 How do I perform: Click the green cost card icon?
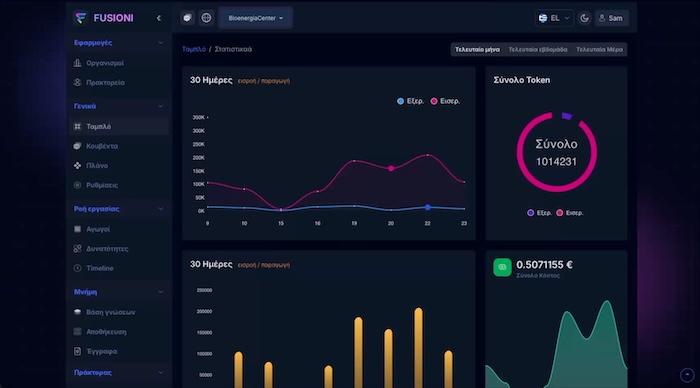click(502, 267)
